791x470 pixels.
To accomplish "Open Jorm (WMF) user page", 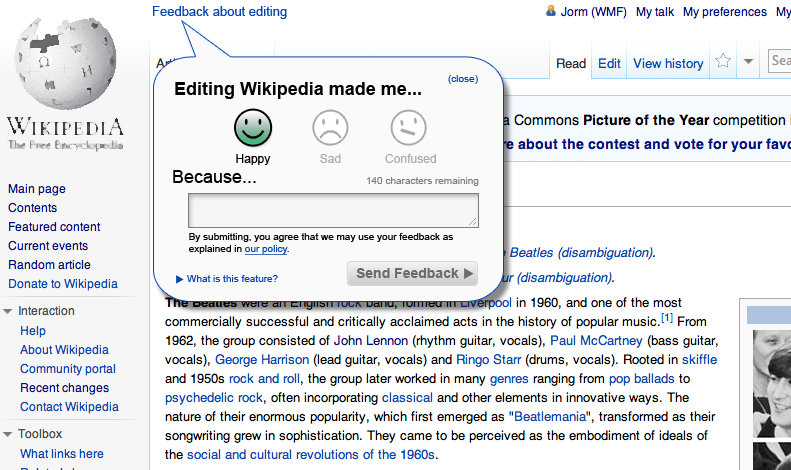I will click(x=593, y=12).
